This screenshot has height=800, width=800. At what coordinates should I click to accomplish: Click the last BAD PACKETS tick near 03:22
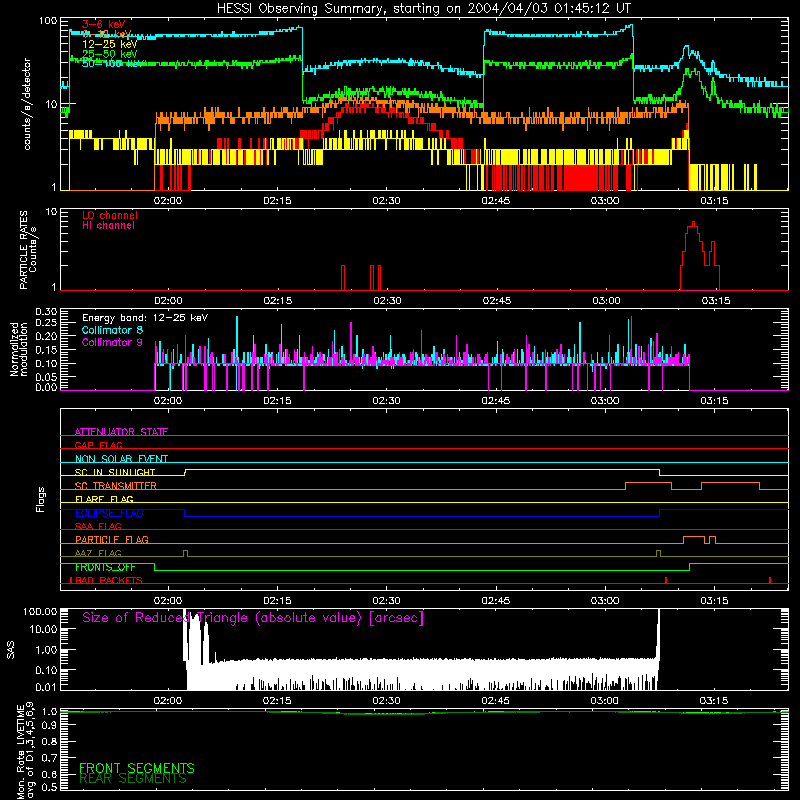(770, 580)
